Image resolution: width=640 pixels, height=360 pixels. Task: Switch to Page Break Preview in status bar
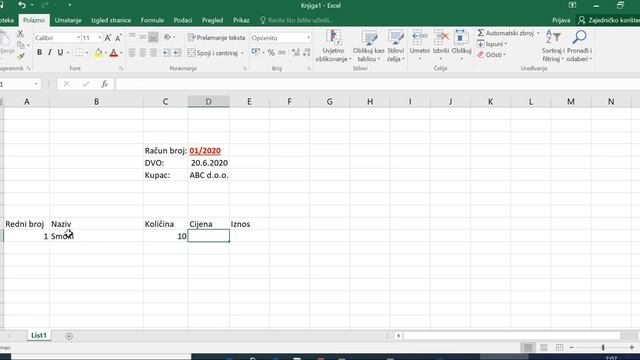[x=559, y=347]
